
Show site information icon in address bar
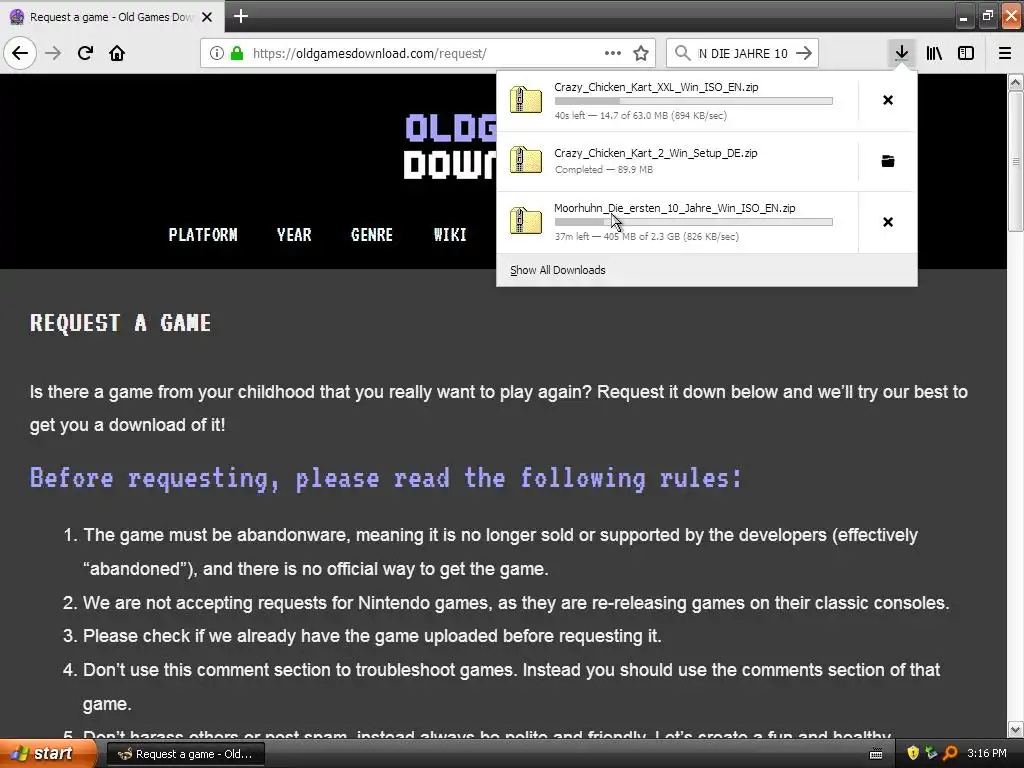pos(216,53)
